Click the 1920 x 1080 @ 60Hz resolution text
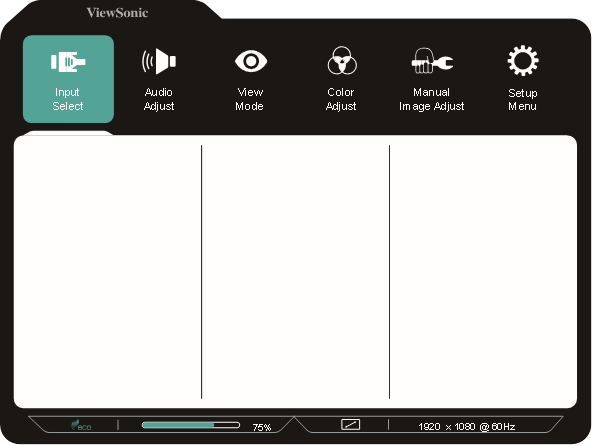The height and width of the screenshot is (446, 594). coord(467,427)
